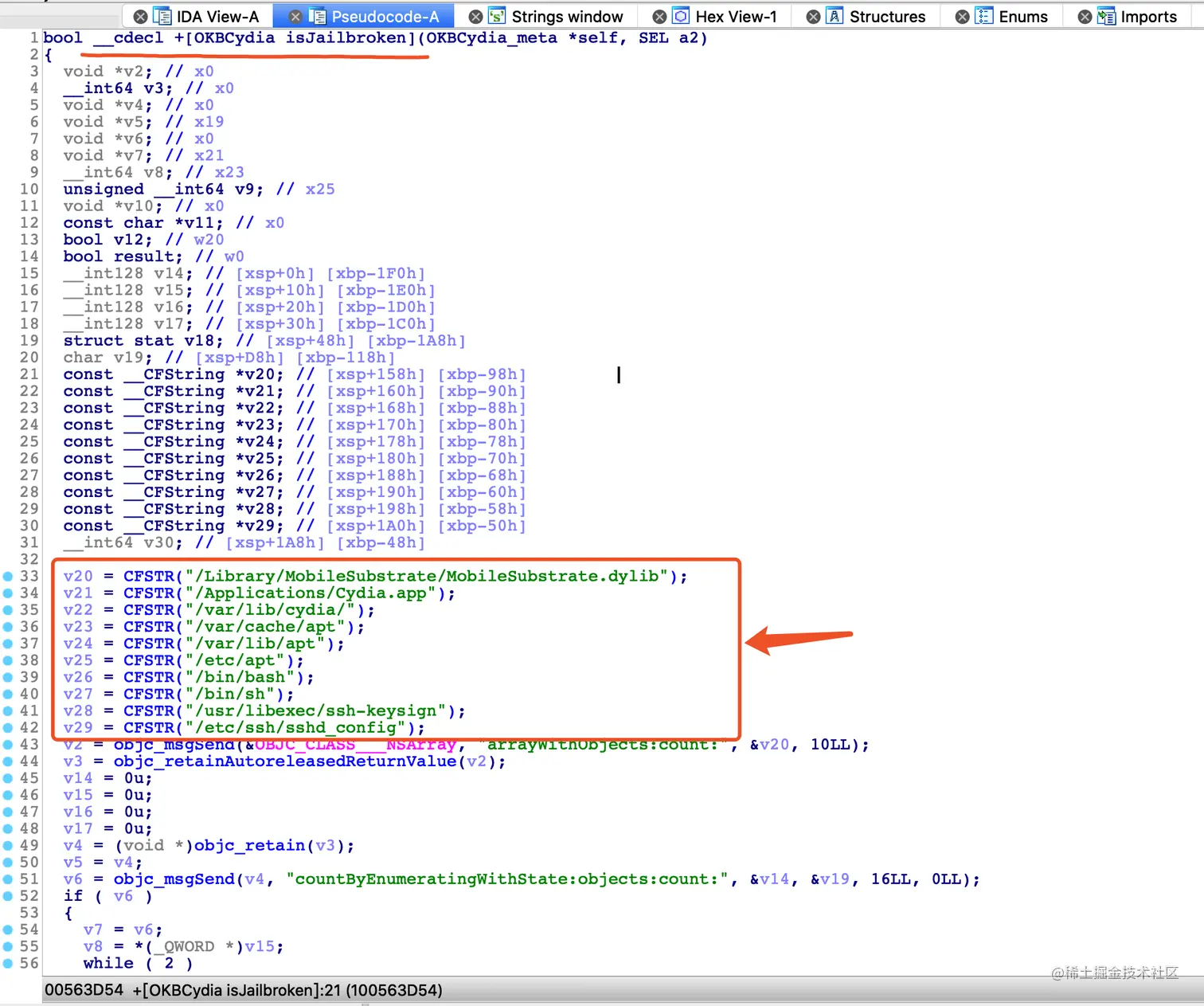Toggle breakpoint dot on line 51
The height and width of the screenshot is (1006, 1204).
tap(8, 879)
